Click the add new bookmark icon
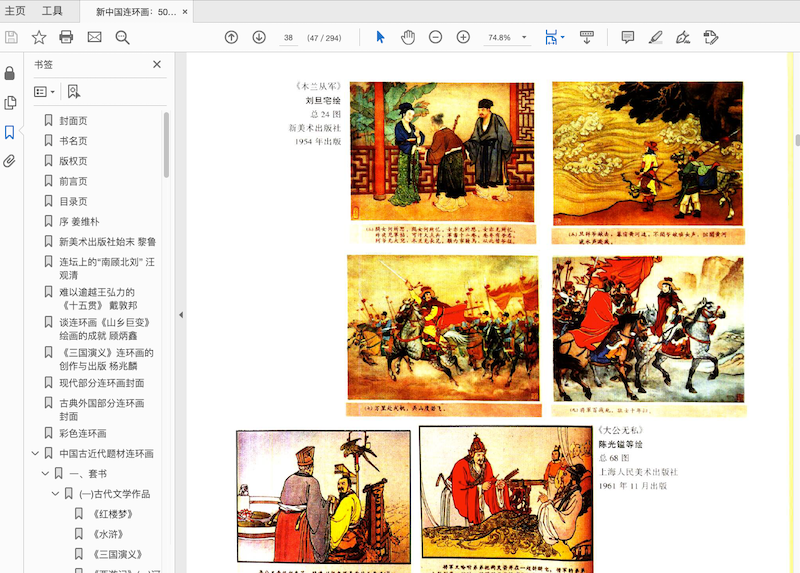The width and height of the screenshot is (800, 573). pyautogui.click(x=74, y=92)
